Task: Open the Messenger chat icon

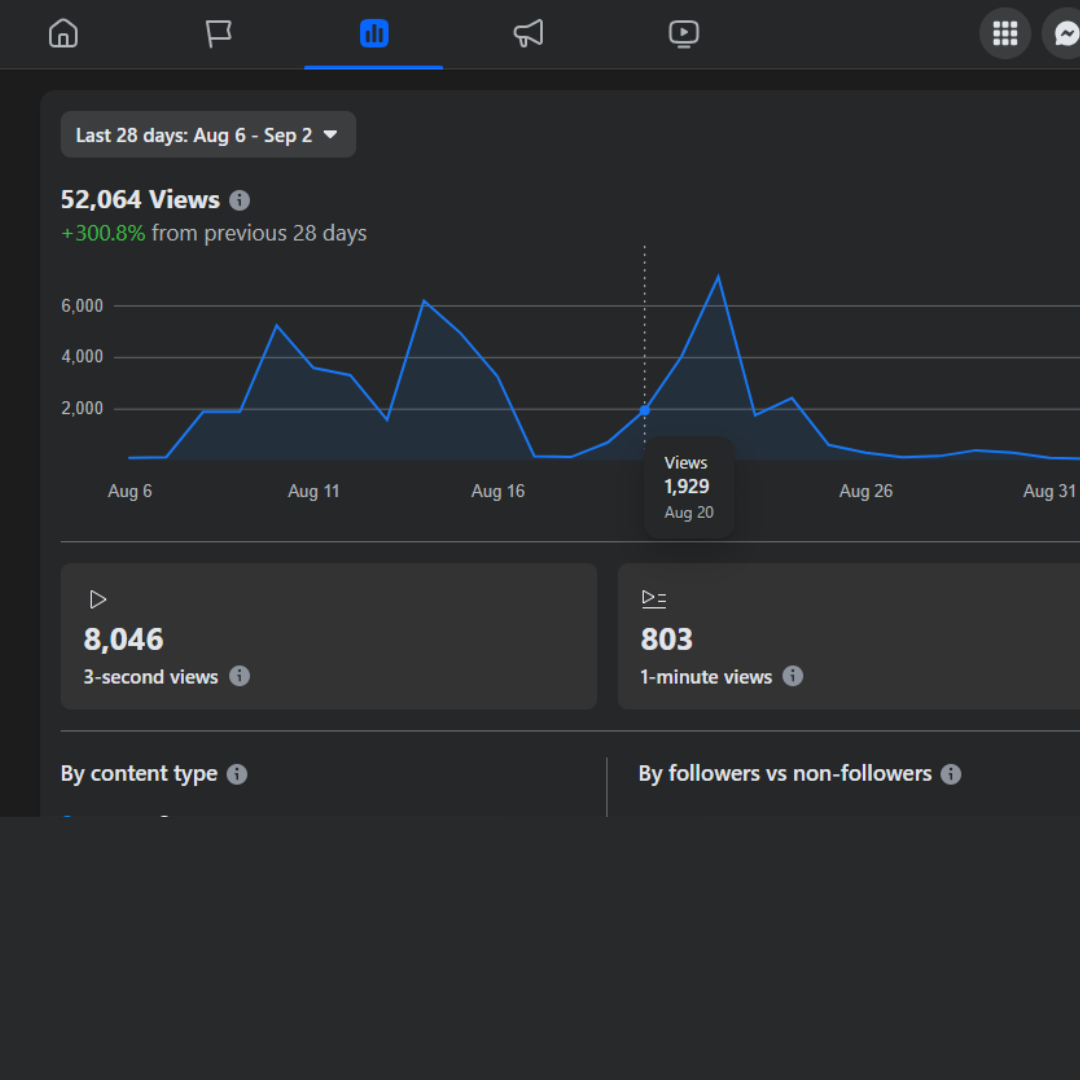Action: (x=1065, y=33)
